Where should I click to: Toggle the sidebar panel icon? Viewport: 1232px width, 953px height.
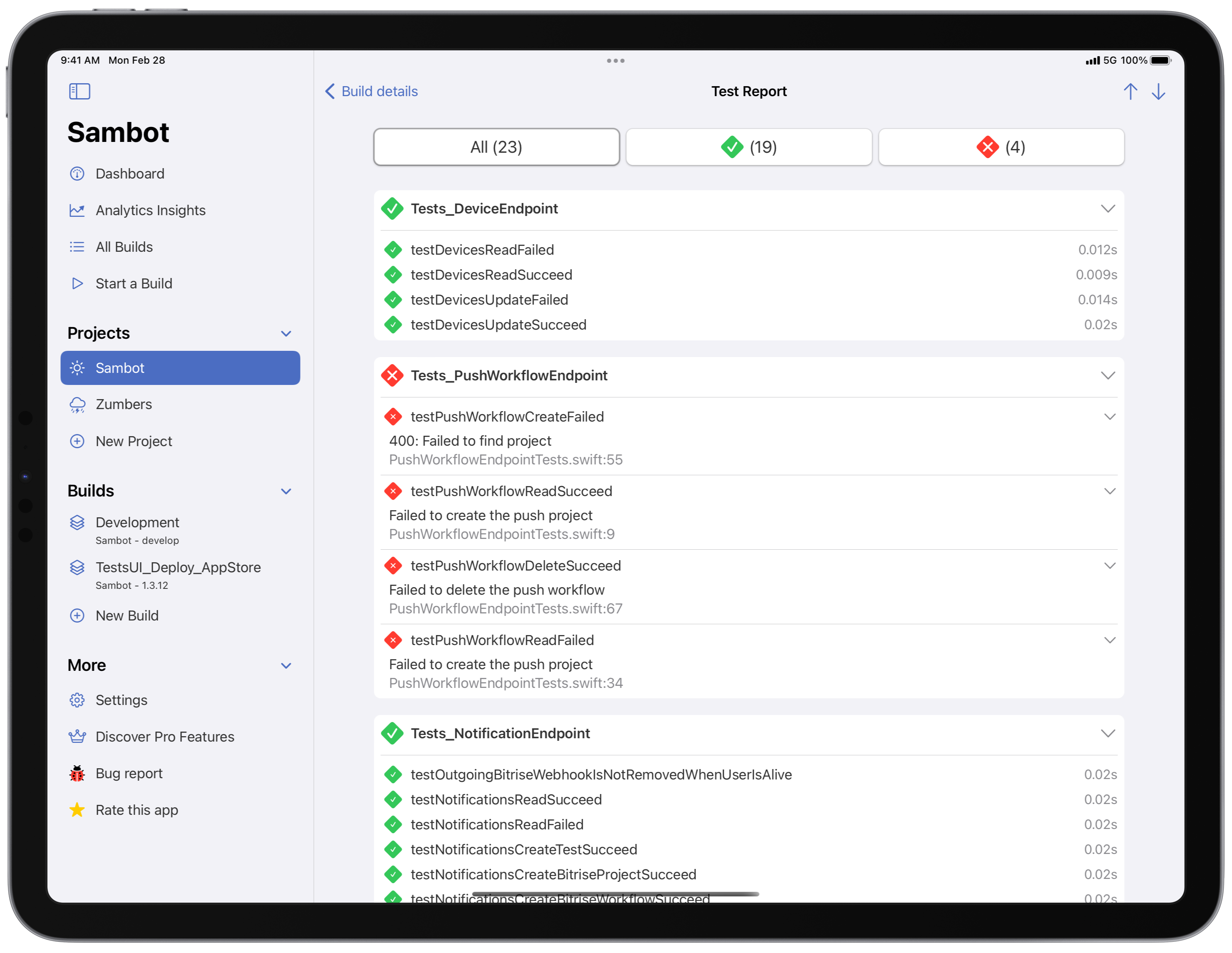coord(79,92)
